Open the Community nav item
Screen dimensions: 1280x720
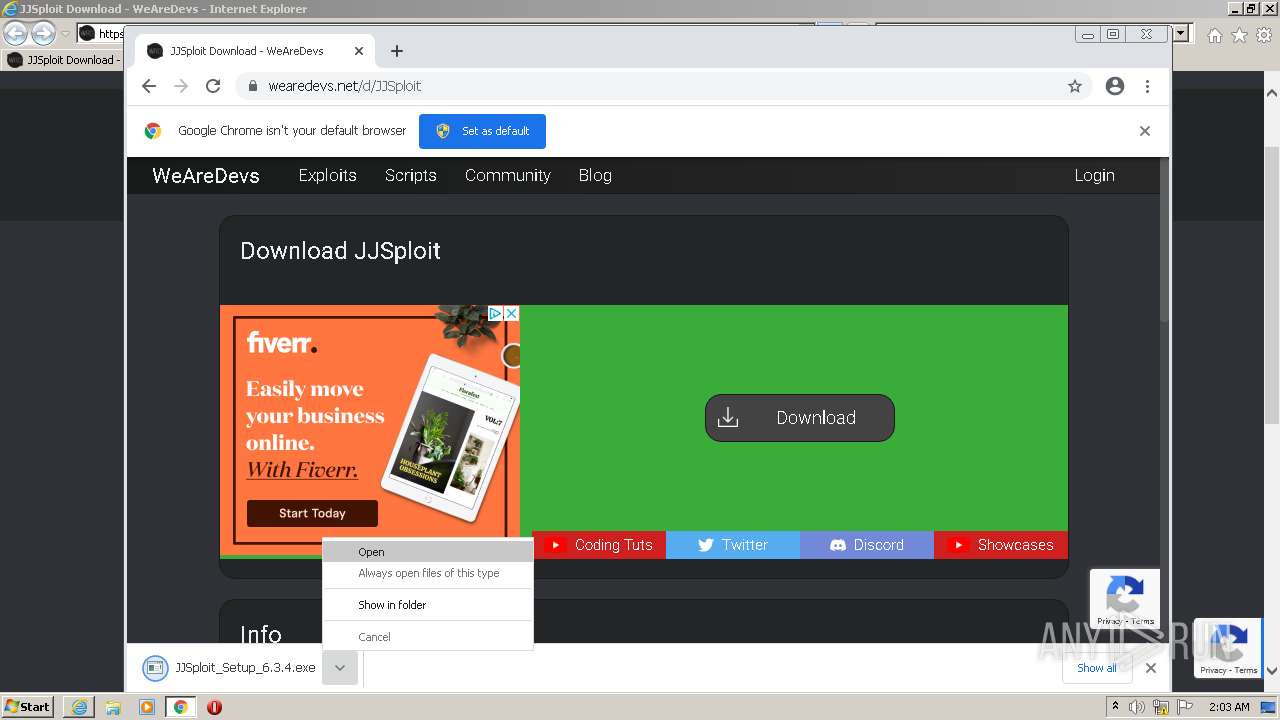[x=507, y=175]
